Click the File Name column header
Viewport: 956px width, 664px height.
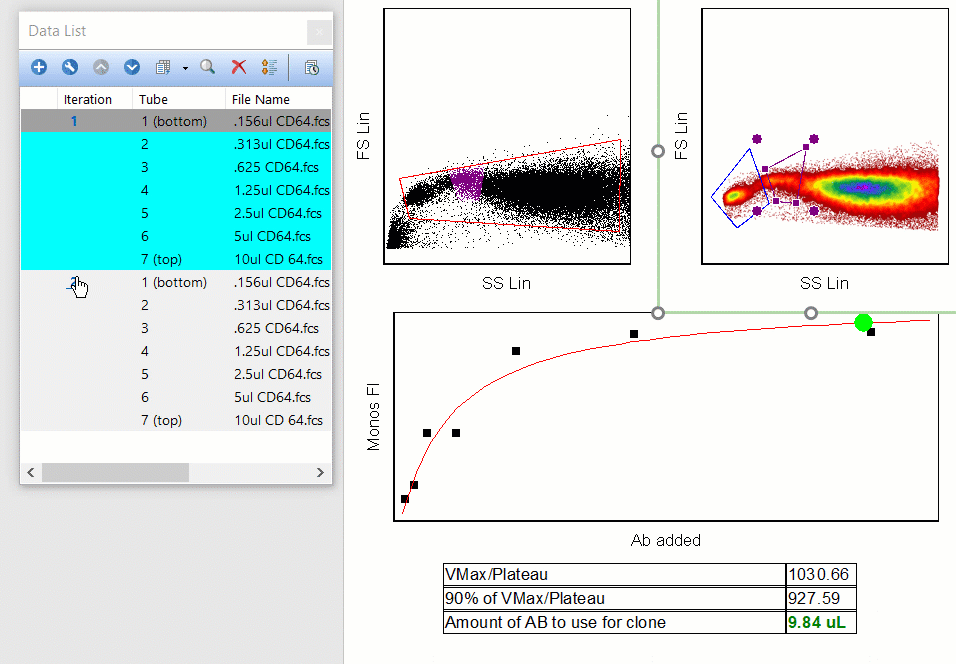tap(261, 99)
